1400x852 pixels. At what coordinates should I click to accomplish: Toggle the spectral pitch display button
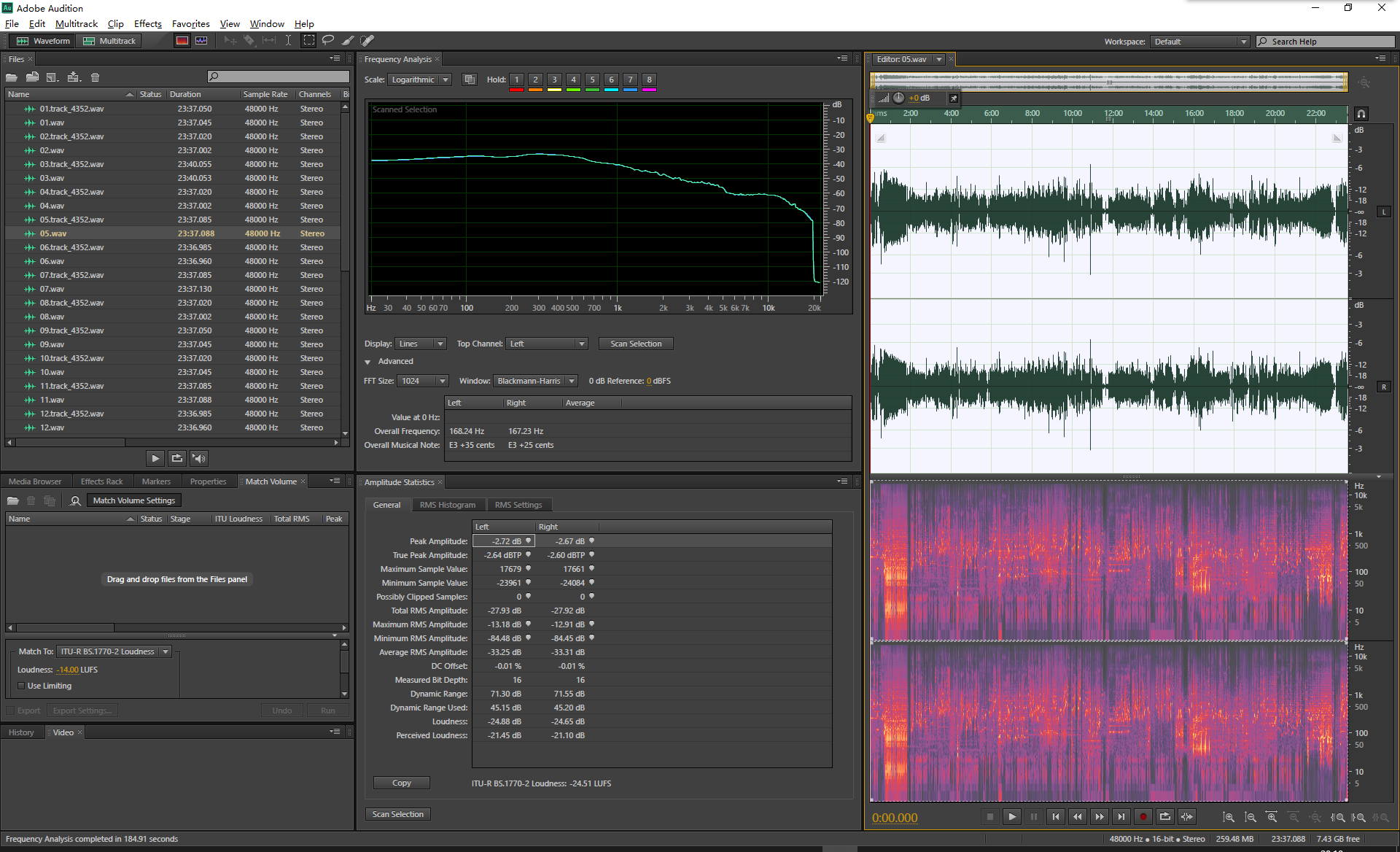tap(201, 41)
